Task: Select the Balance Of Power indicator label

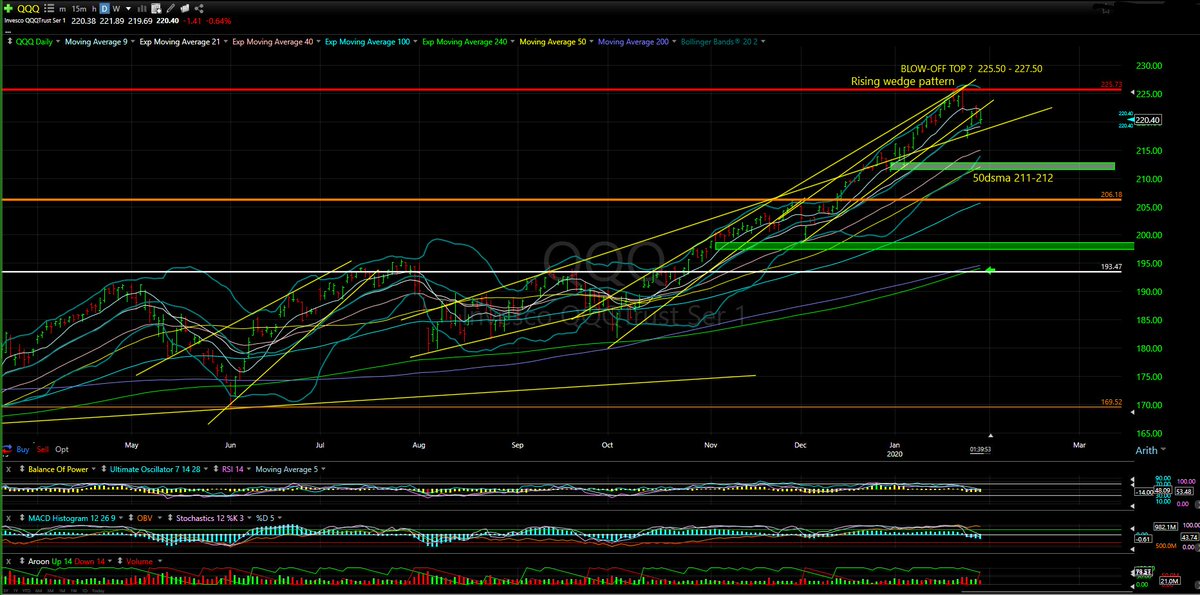Action: coord(58,469)
